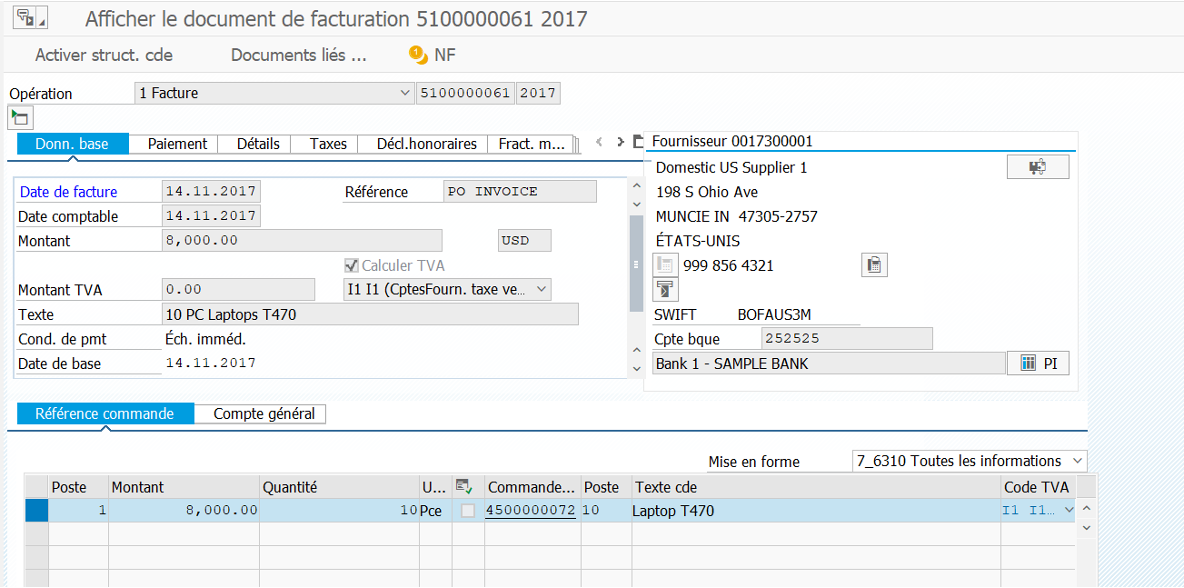1184x588 pixels.
Task: Open the Compte général tab
Action: pos(263,414)
